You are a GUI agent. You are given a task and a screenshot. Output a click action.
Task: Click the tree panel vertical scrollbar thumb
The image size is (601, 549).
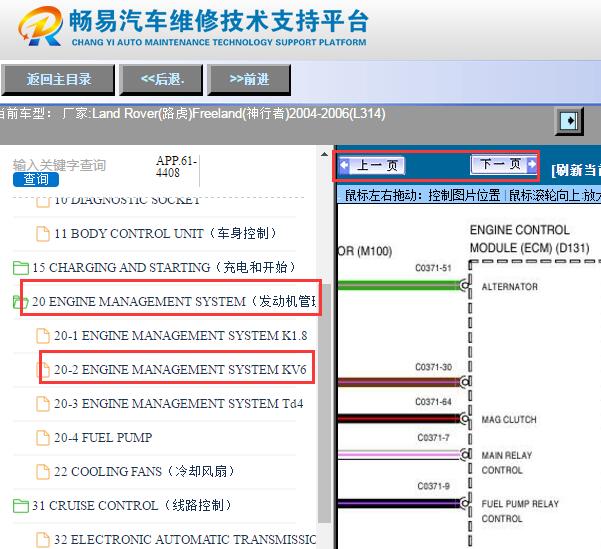[x=324, y=403]
